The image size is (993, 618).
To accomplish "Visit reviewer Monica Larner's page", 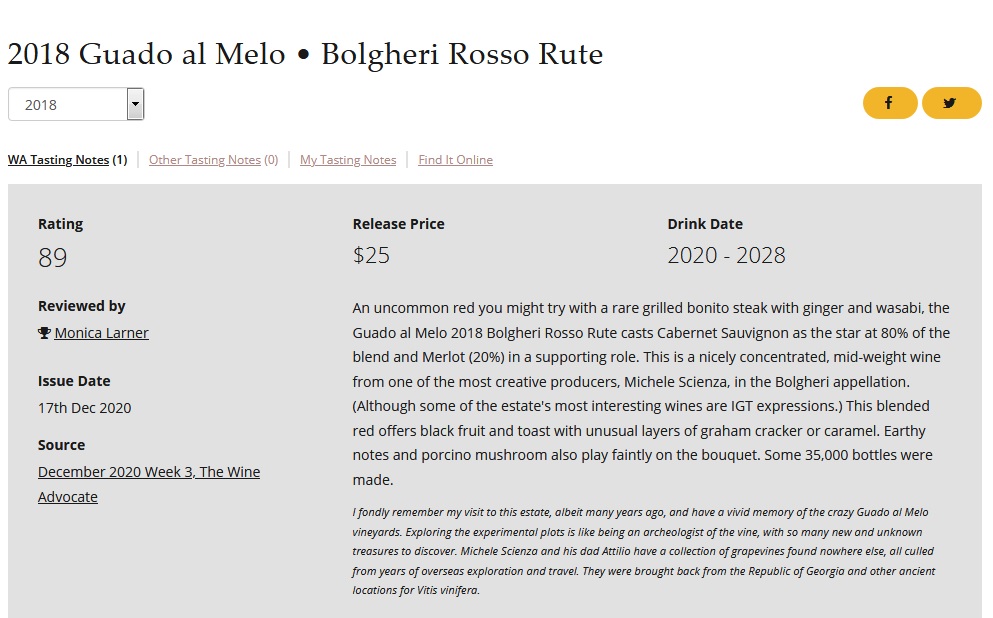I will 101,333.
